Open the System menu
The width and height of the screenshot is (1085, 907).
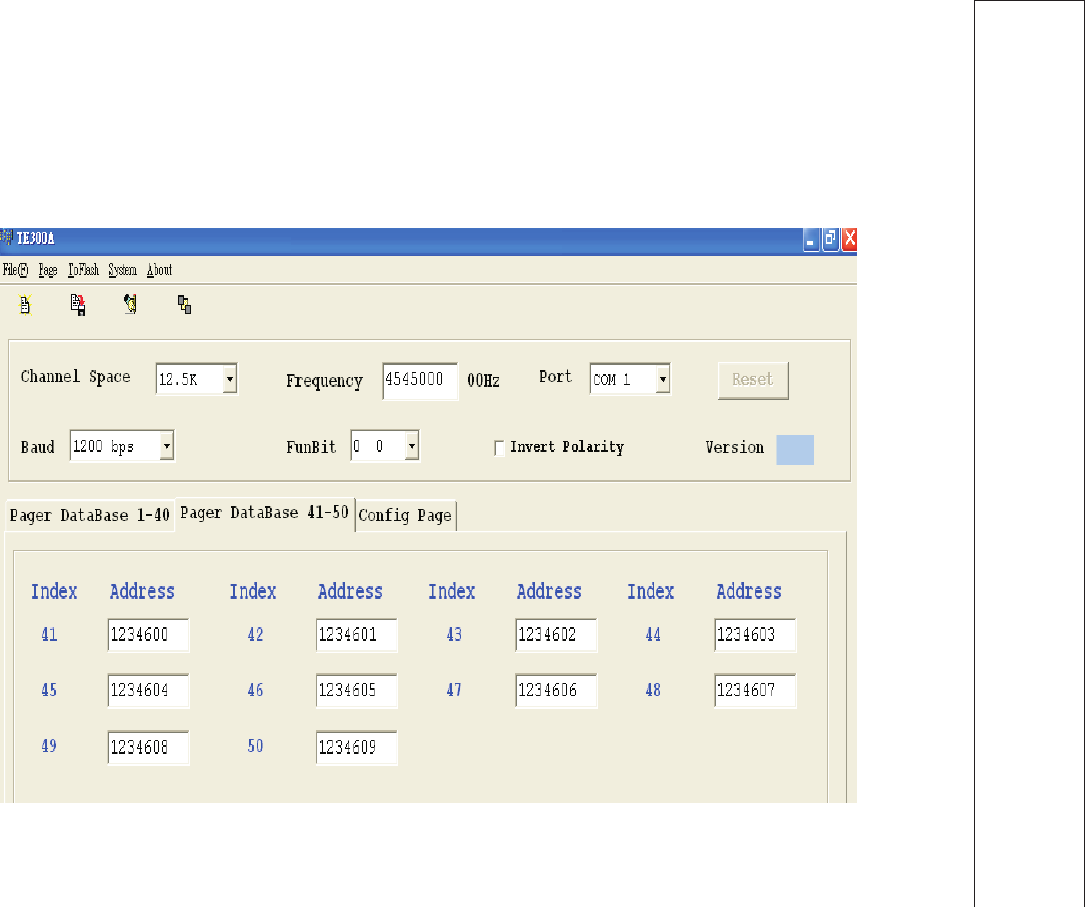coord(122,270)
